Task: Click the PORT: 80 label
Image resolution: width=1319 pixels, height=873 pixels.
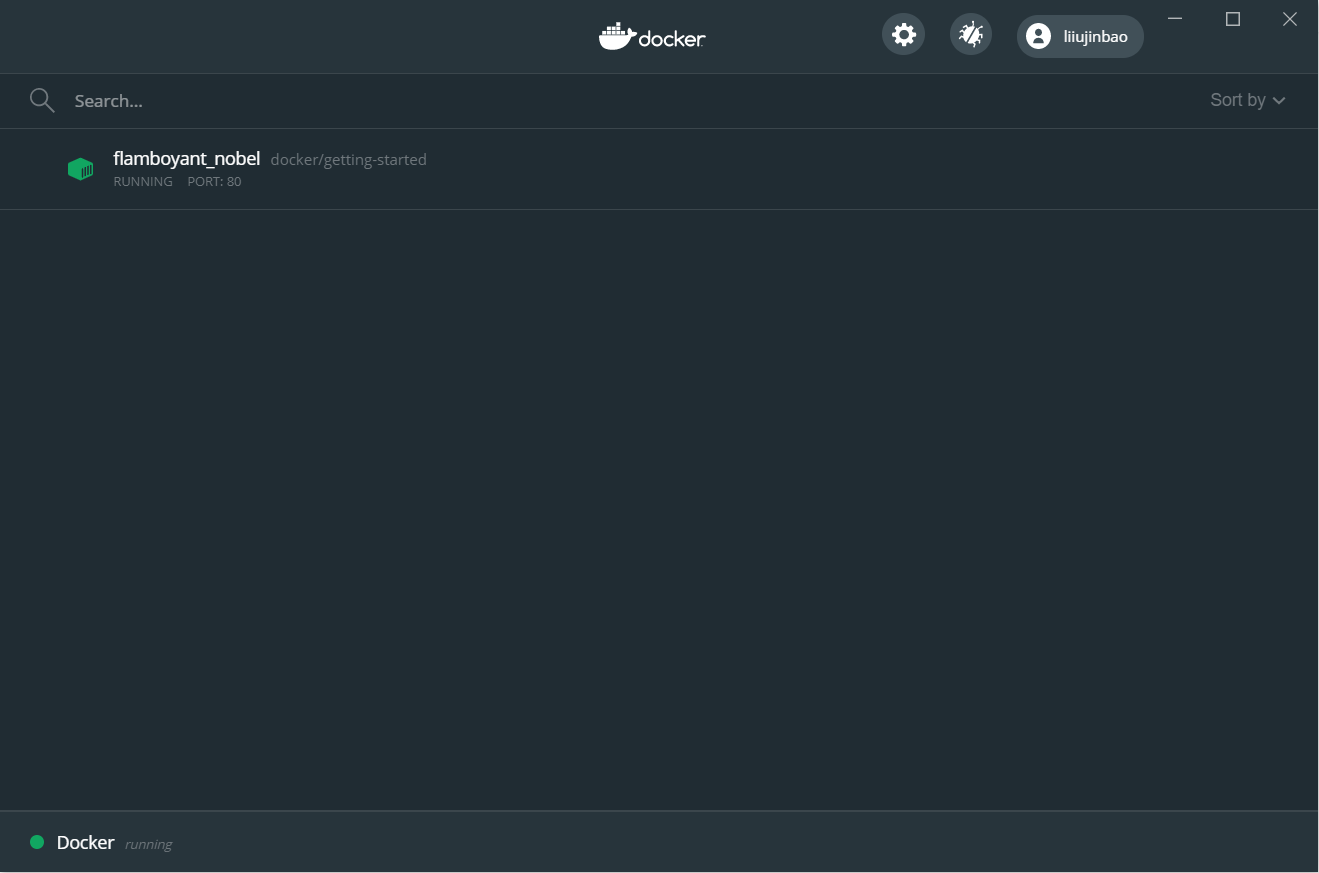Action: click(214, 182)
